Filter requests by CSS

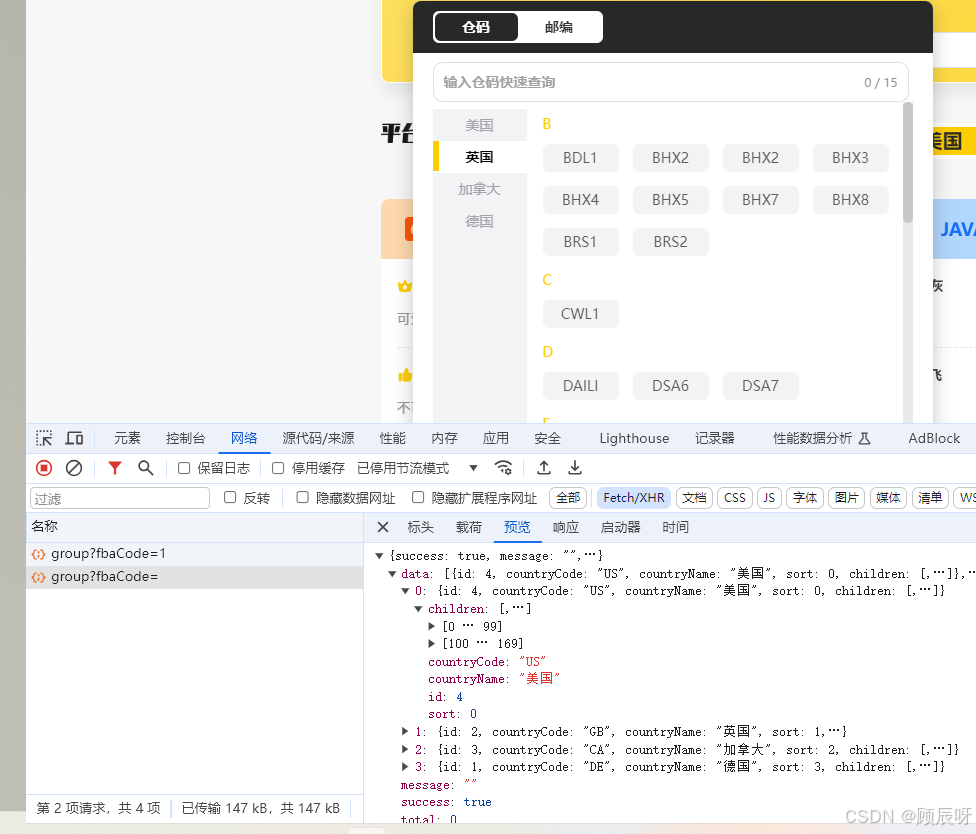point(735,498)
